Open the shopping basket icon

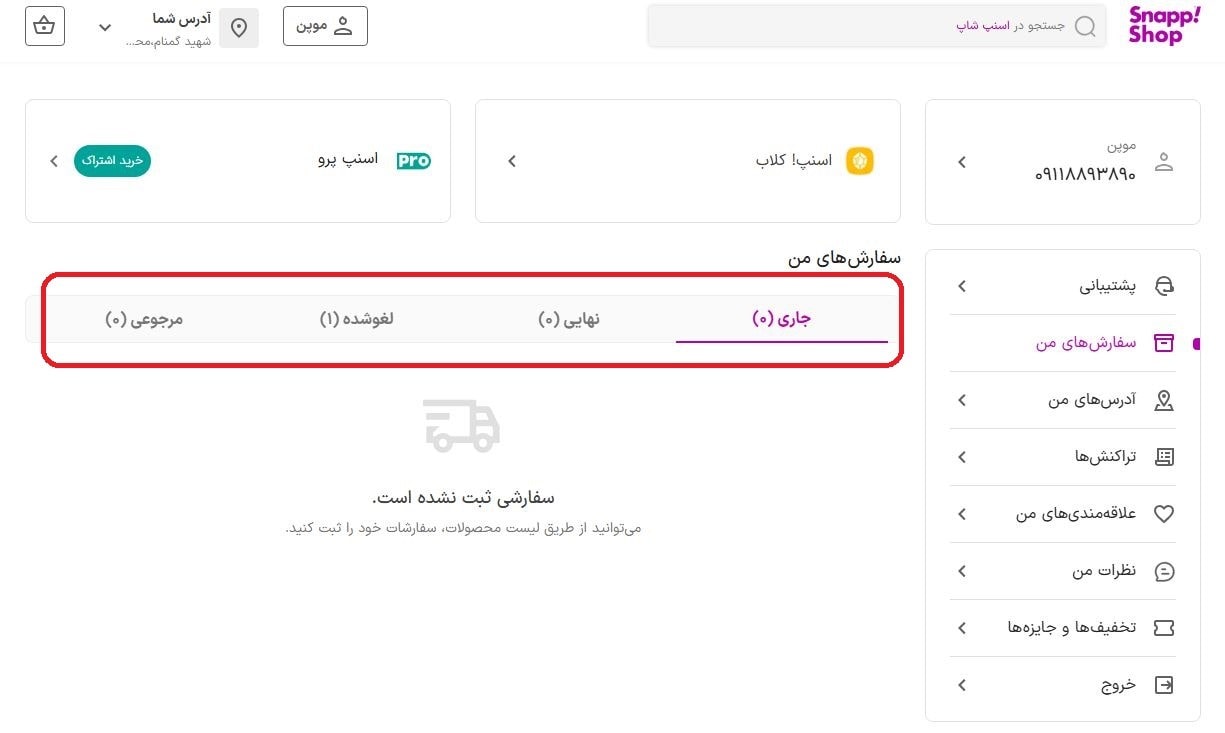[43, 26]
